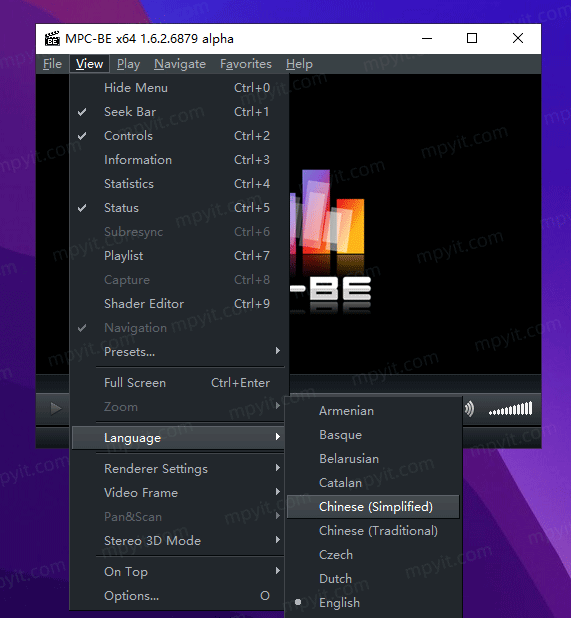Screen dimensions: 571x618
Task: Open the Favorites menu
Action: (246, 64)
